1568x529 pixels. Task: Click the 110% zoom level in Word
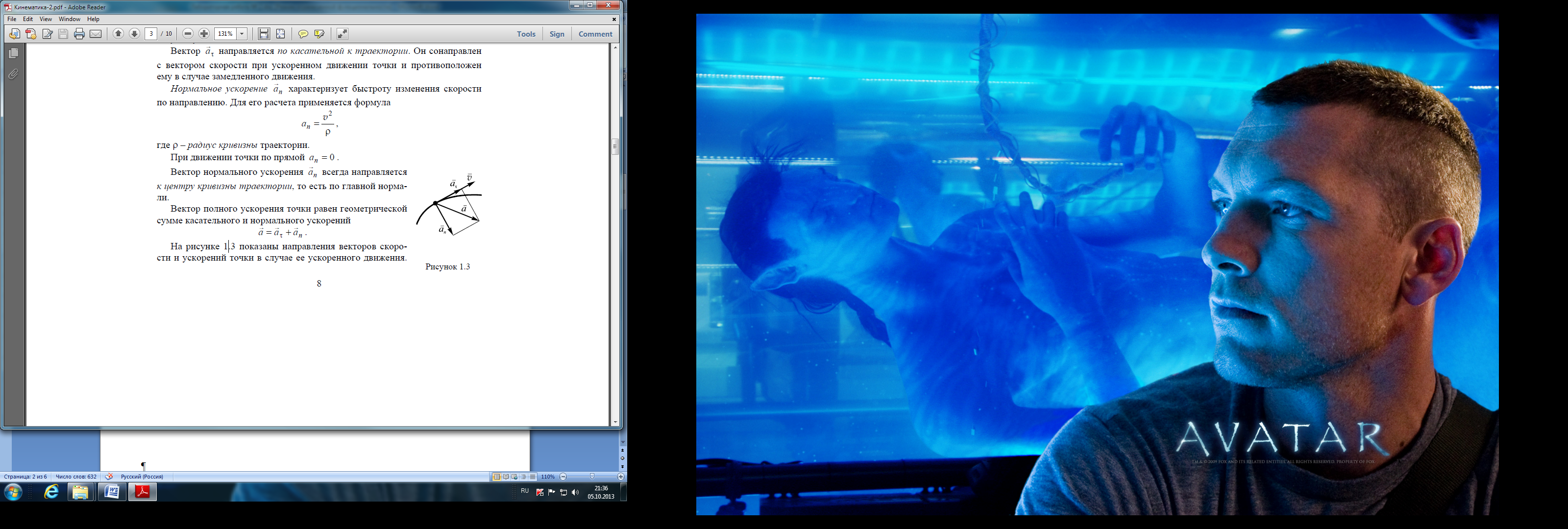pyautogui.click(x=548, y=477)
